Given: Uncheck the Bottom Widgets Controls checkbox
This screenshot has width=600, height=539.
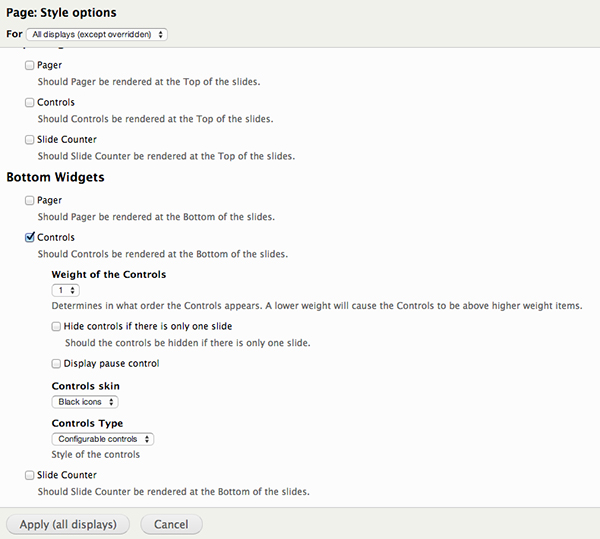Looking at the screenshot, I should tap(29, 238).
